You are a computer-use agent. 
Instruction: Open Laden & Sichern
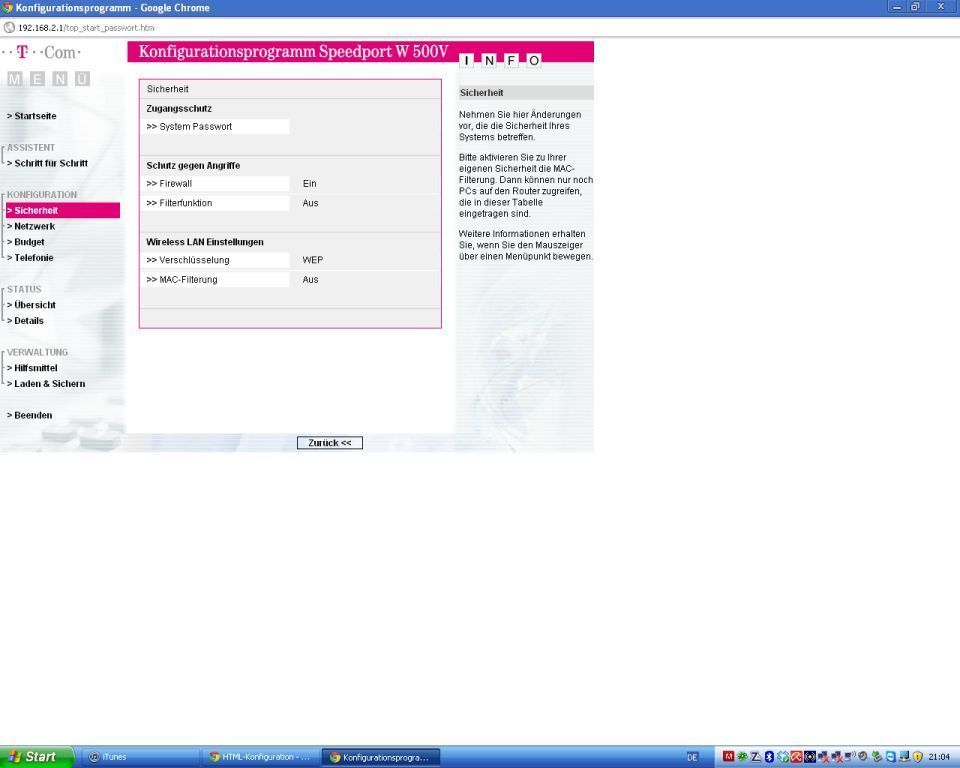click(46, 384)
